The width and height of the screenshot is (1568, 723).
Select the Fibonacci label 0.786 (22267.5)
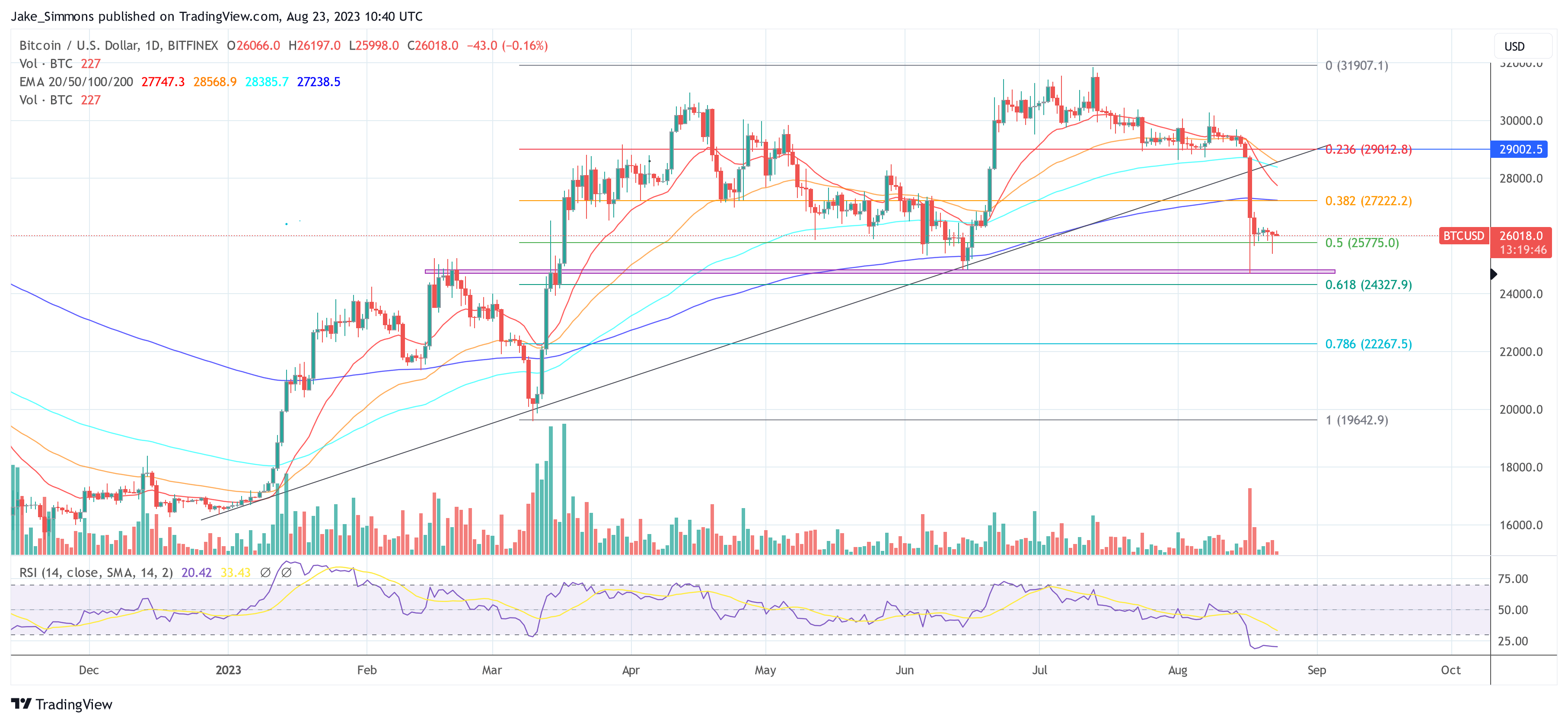coord(1368,343)
